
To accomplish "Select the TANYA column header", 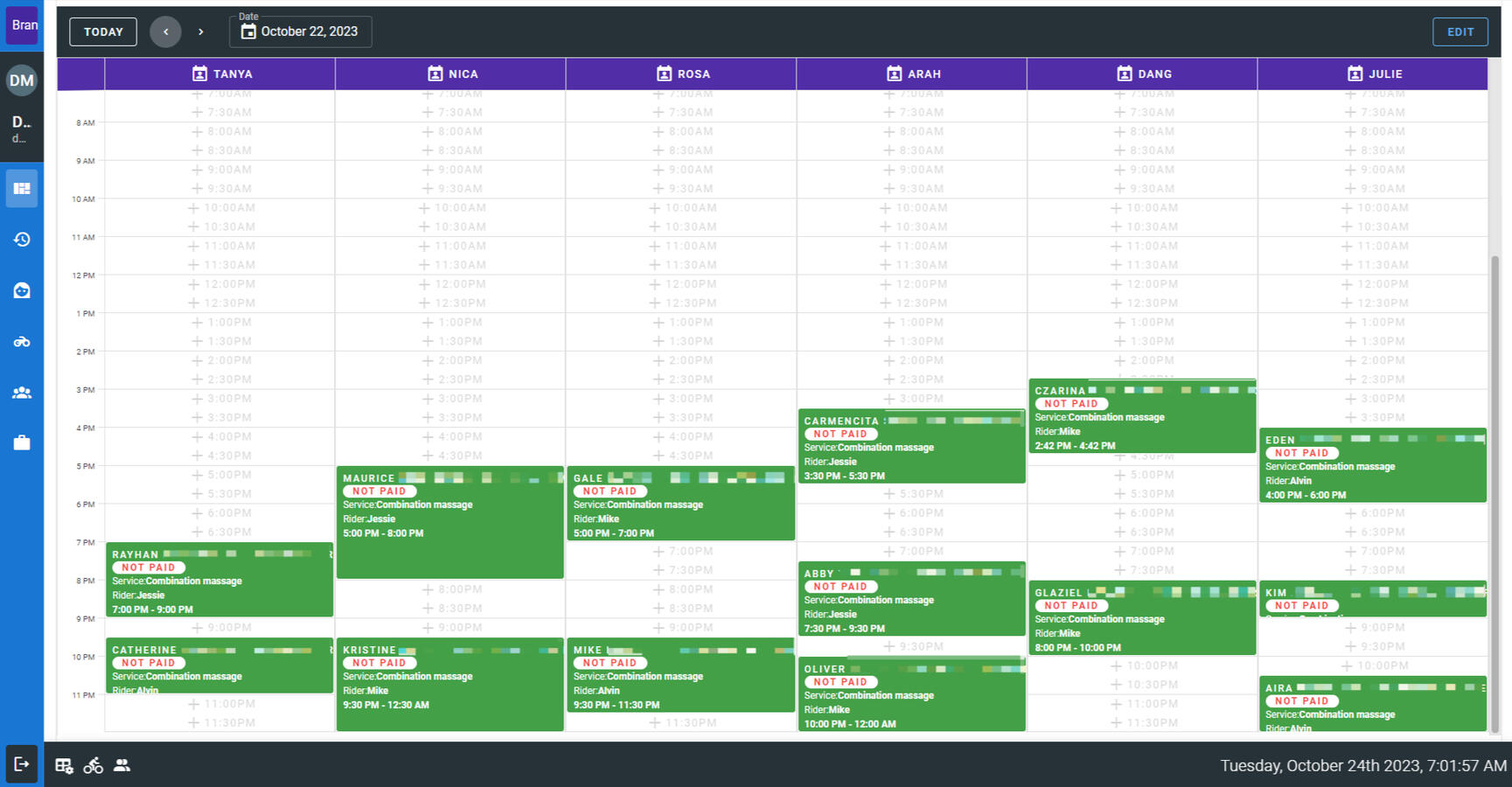I will point(220,74).
